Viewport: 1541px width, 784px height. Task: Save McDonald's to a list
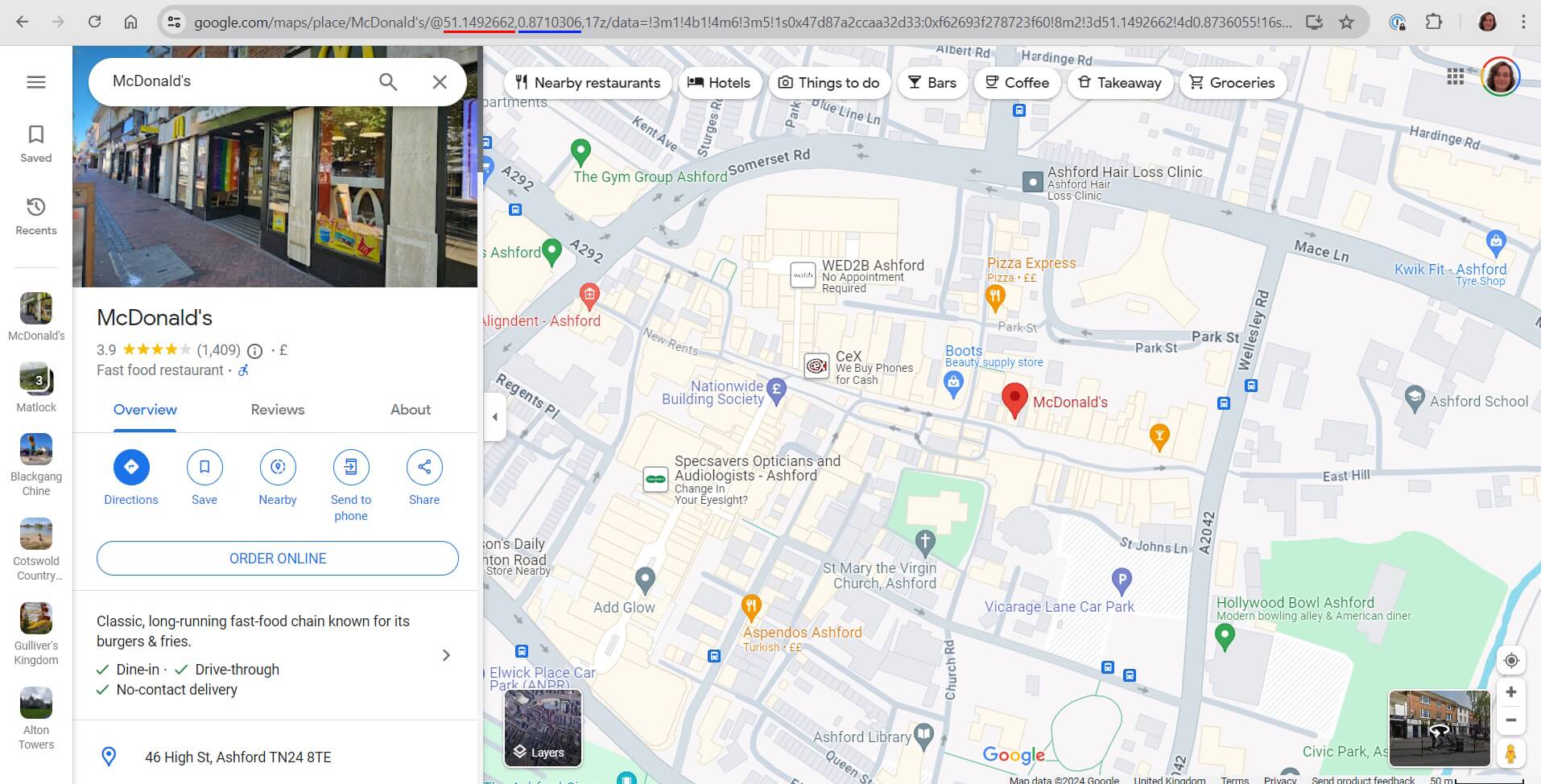pyautogui.click(x=205, y=467)
